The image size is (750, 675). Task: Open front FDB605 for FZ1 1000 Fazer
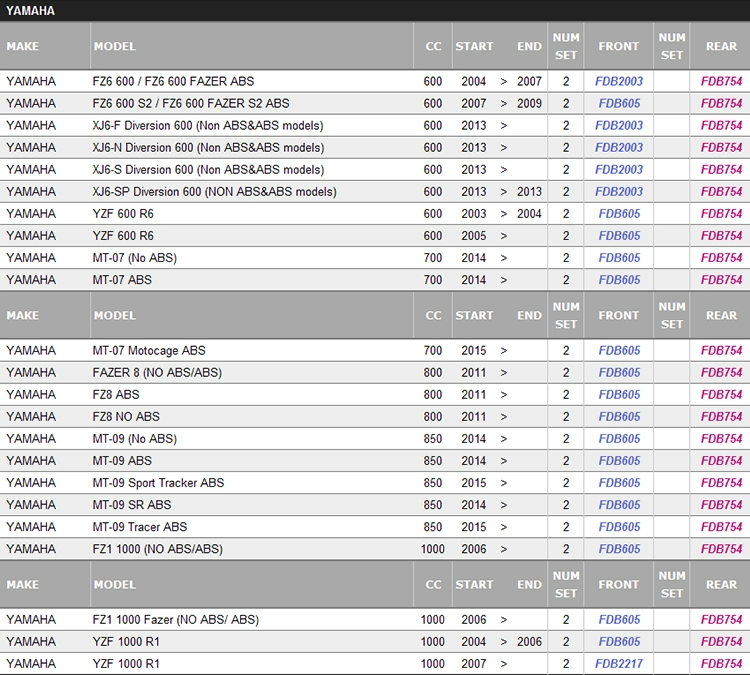(x=619, y=619)
